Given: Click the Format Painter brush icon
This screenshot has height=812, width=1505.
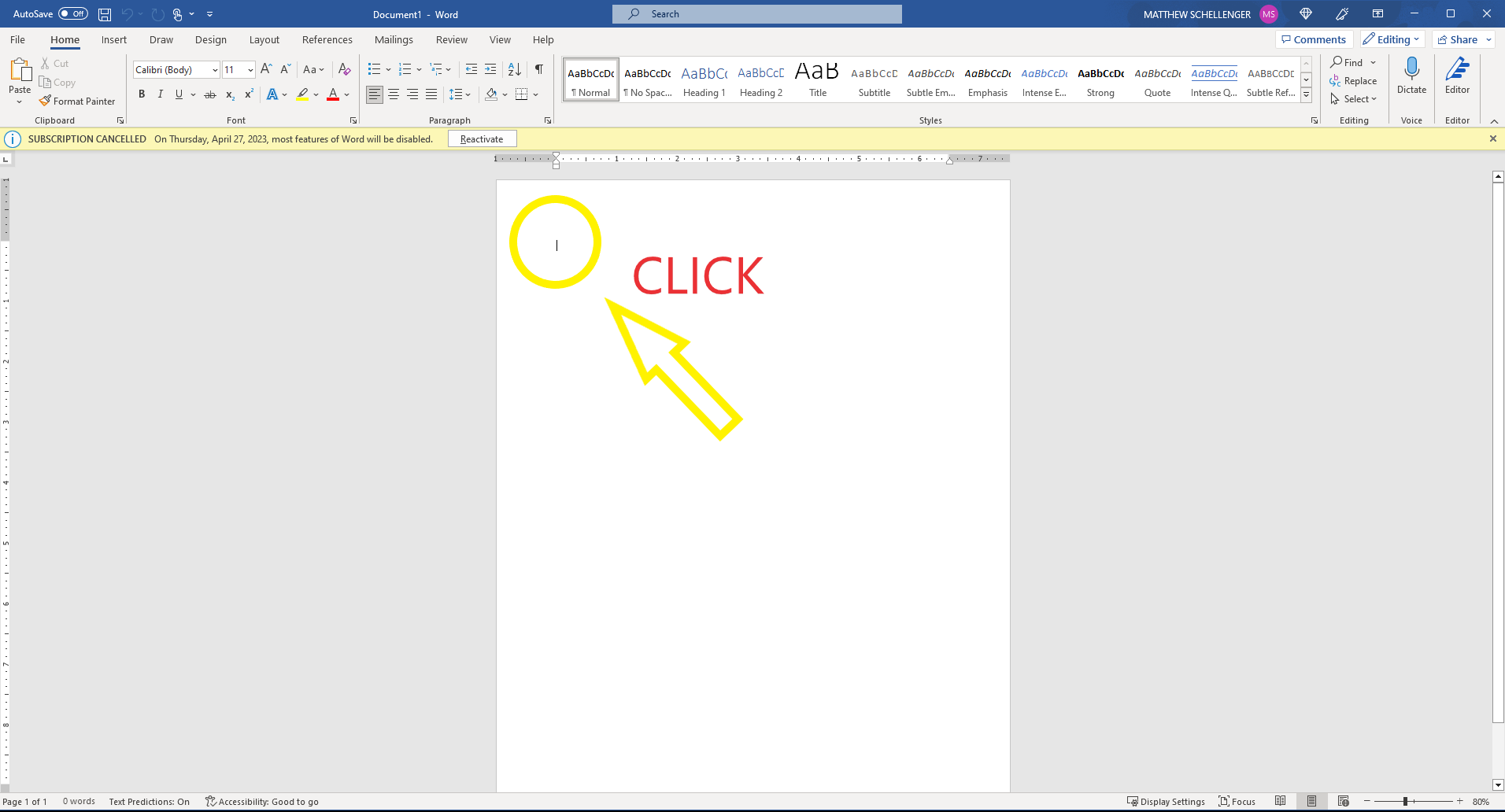Looking at the screenshot, I should pyautogui.click(x=46, y=101).
